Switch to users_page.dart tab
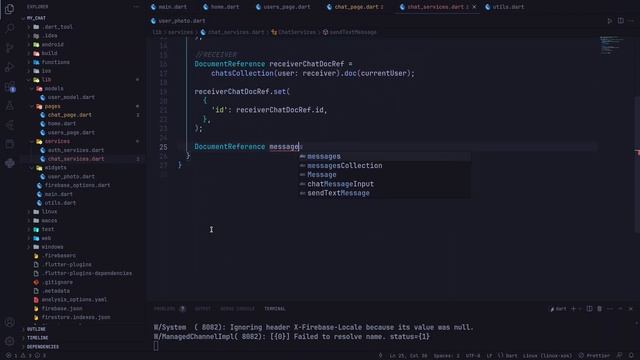The image size is (640, 360). [283, 7]
